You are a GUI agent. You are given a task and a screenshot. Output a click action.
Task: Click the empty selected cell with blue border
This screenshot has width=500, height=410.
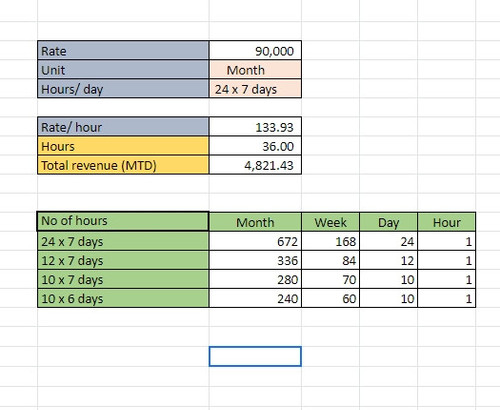(255, 356)
